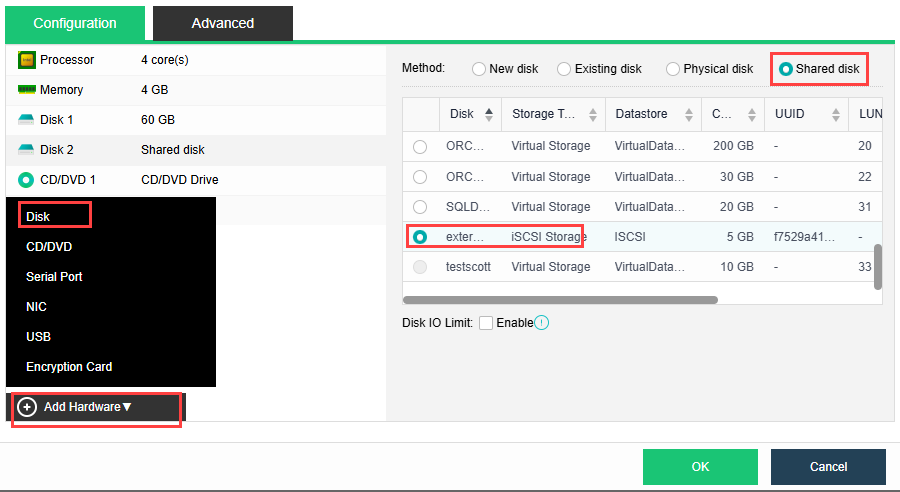Choose NIC from the hardware menu
The height and width of the screenshot is (492, 900).
[37, 307]
